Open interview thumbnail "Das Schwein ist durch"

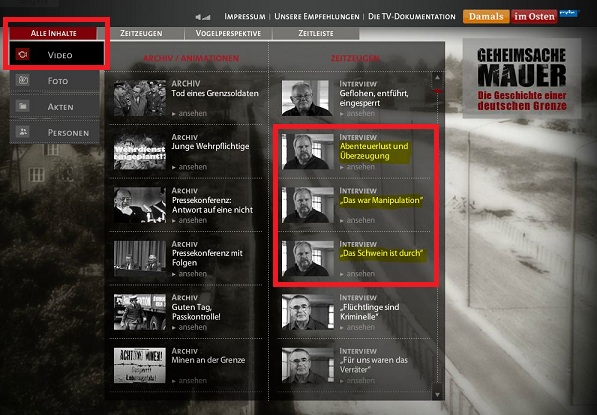(308, 258)
